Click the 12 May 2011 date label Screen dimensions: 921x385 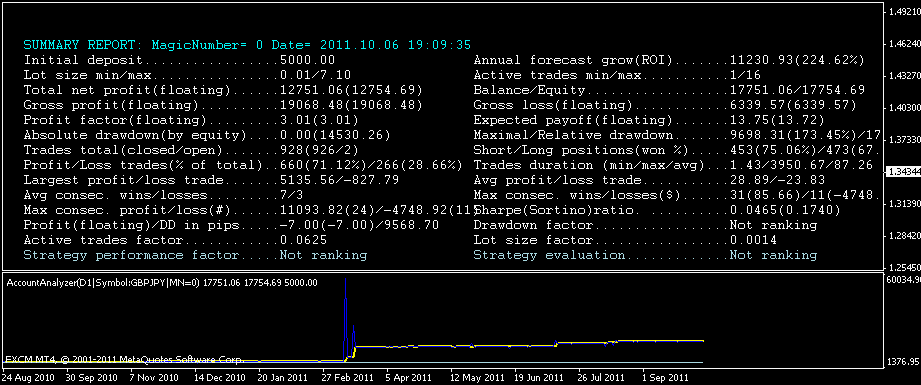point(476,378)
